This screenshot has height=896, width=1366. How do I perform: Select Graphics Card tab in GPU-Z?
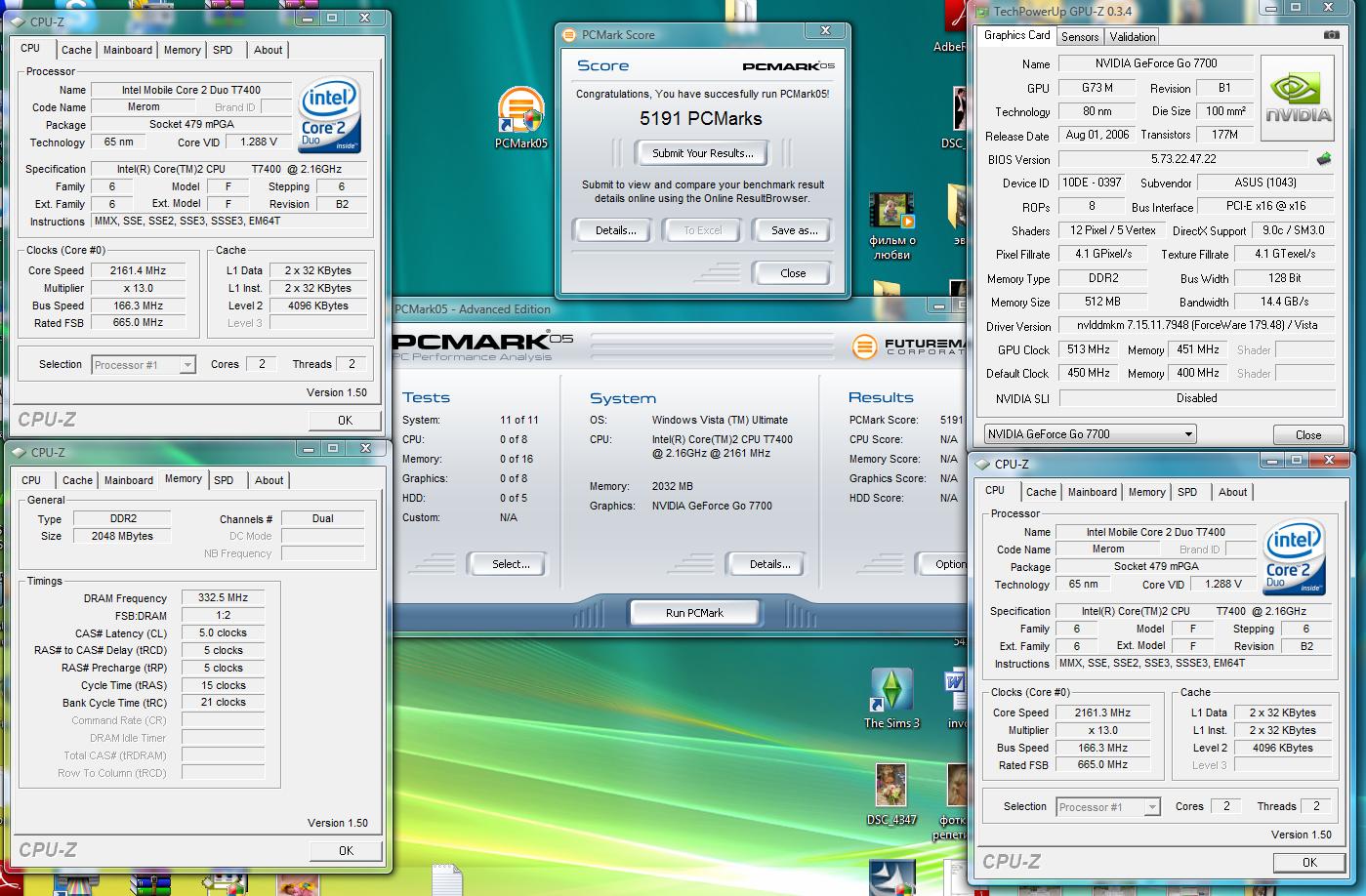tap(1017, 35)
